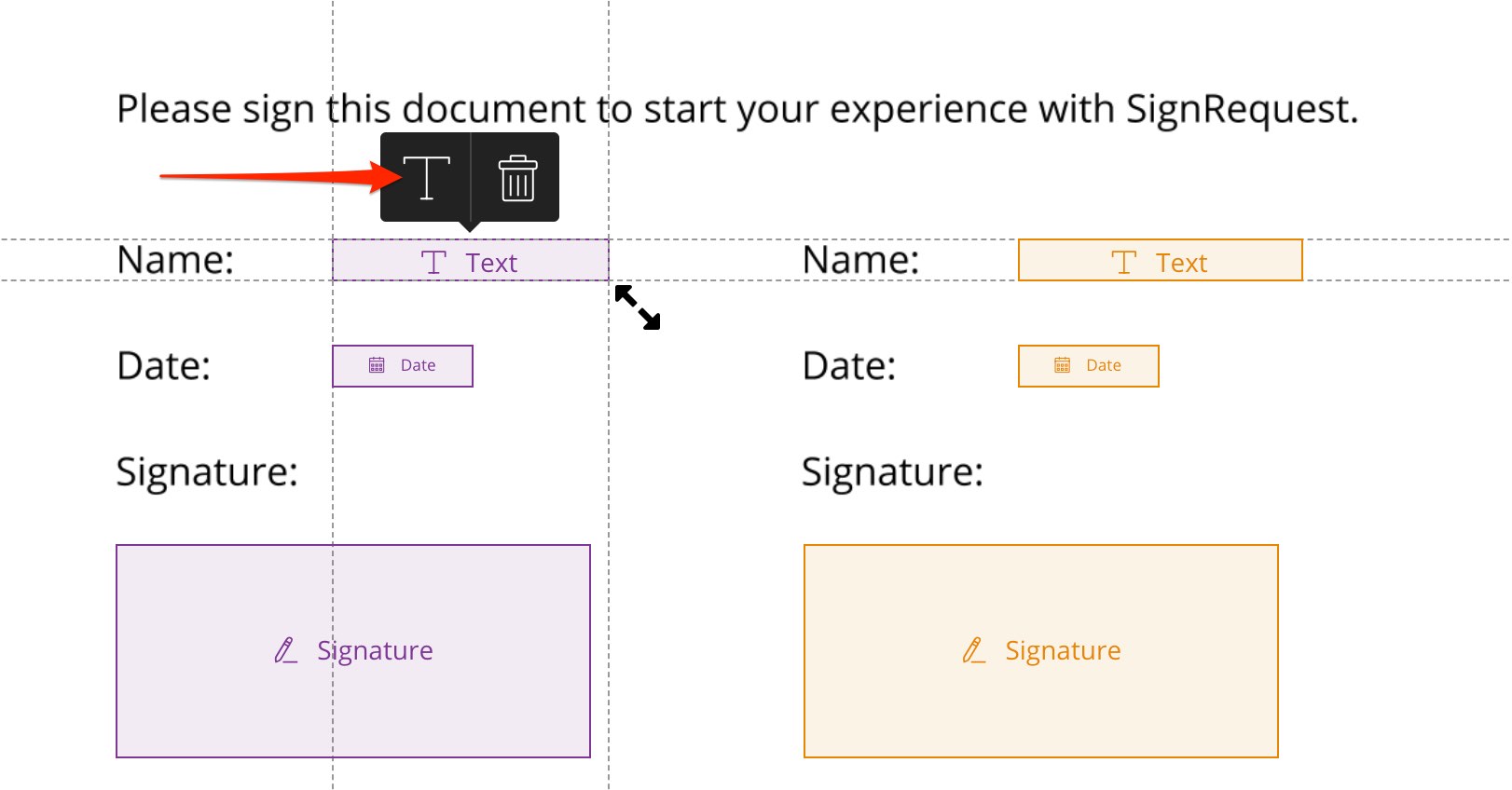Click the right 'Signature:' label
1512x790 pixels.
coord(893,472)
